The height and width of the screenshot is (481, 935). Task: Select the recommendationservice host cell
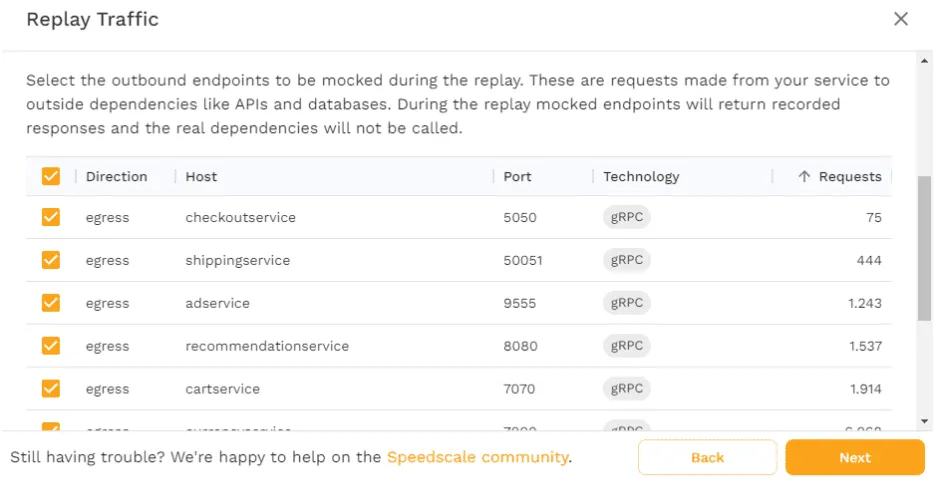click(x=267, y=346)
